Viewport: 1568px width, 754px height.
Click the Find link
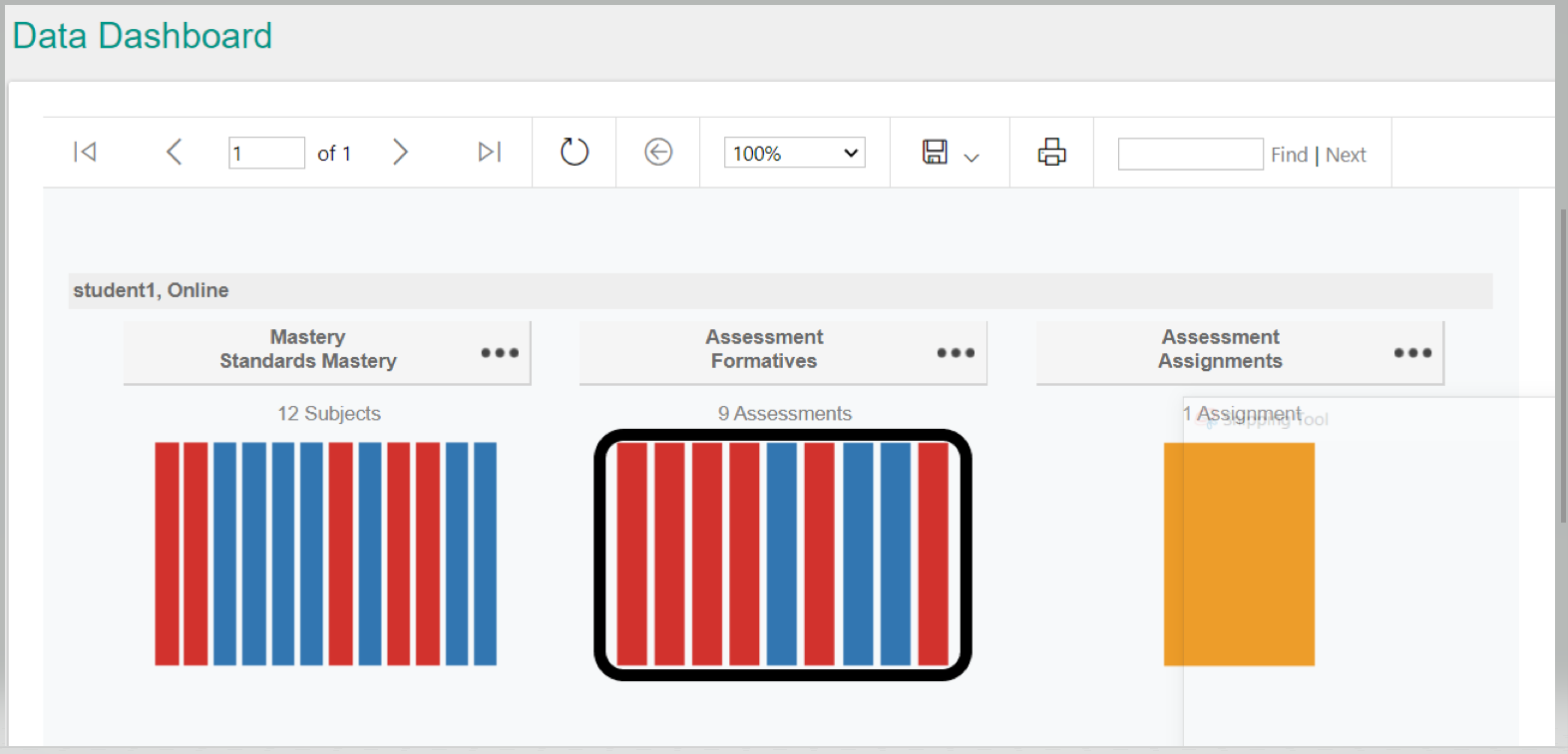point(1289,155)
